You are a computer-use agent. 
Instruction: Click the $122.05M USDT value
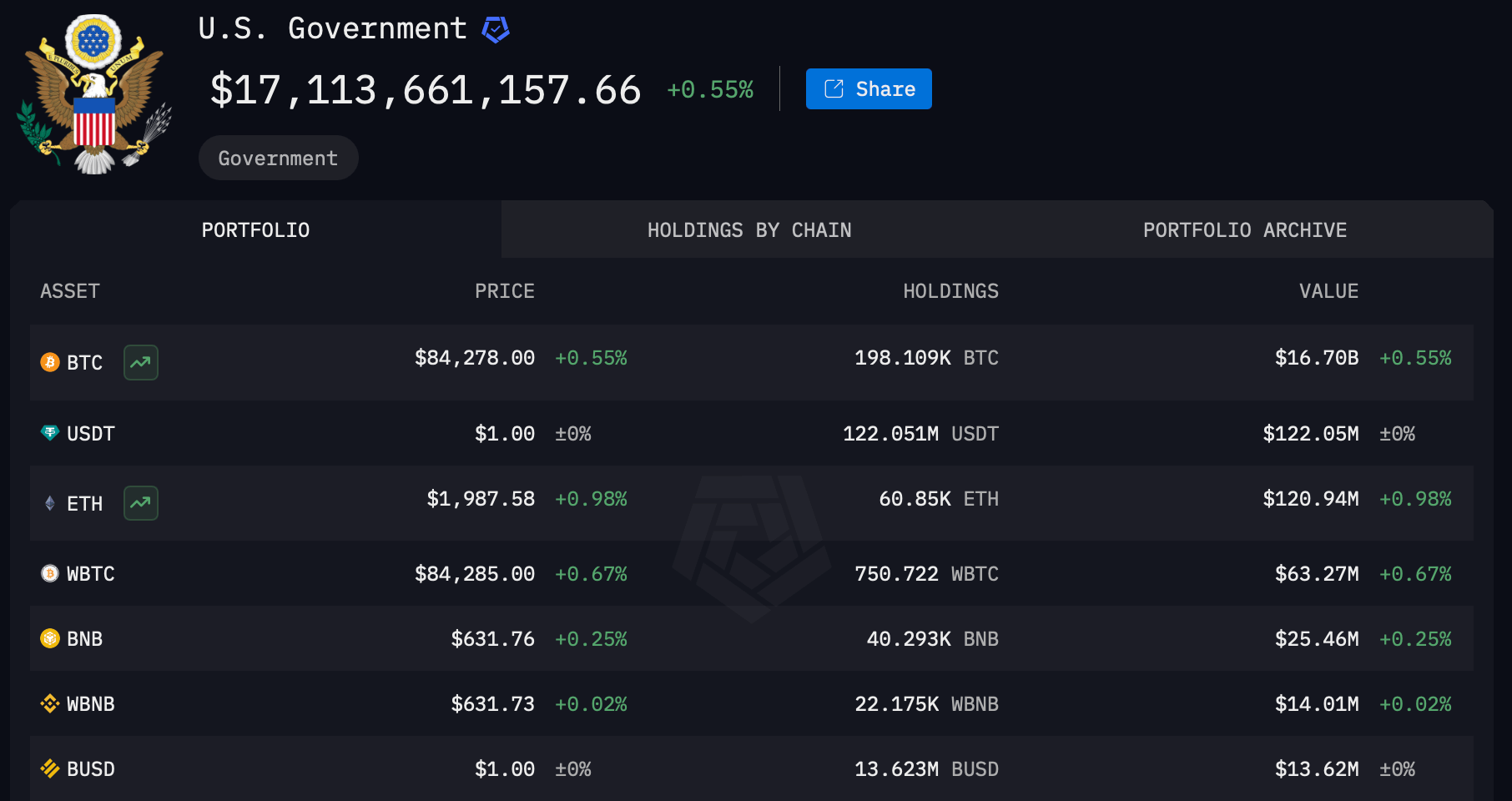1311,434
